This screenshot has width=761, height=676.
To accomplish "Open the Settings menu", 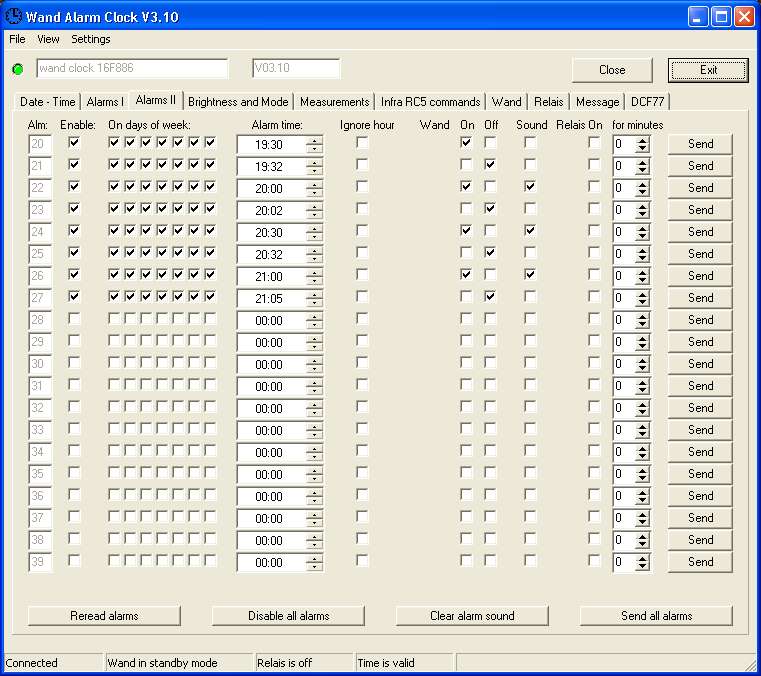I will (91, 39).
